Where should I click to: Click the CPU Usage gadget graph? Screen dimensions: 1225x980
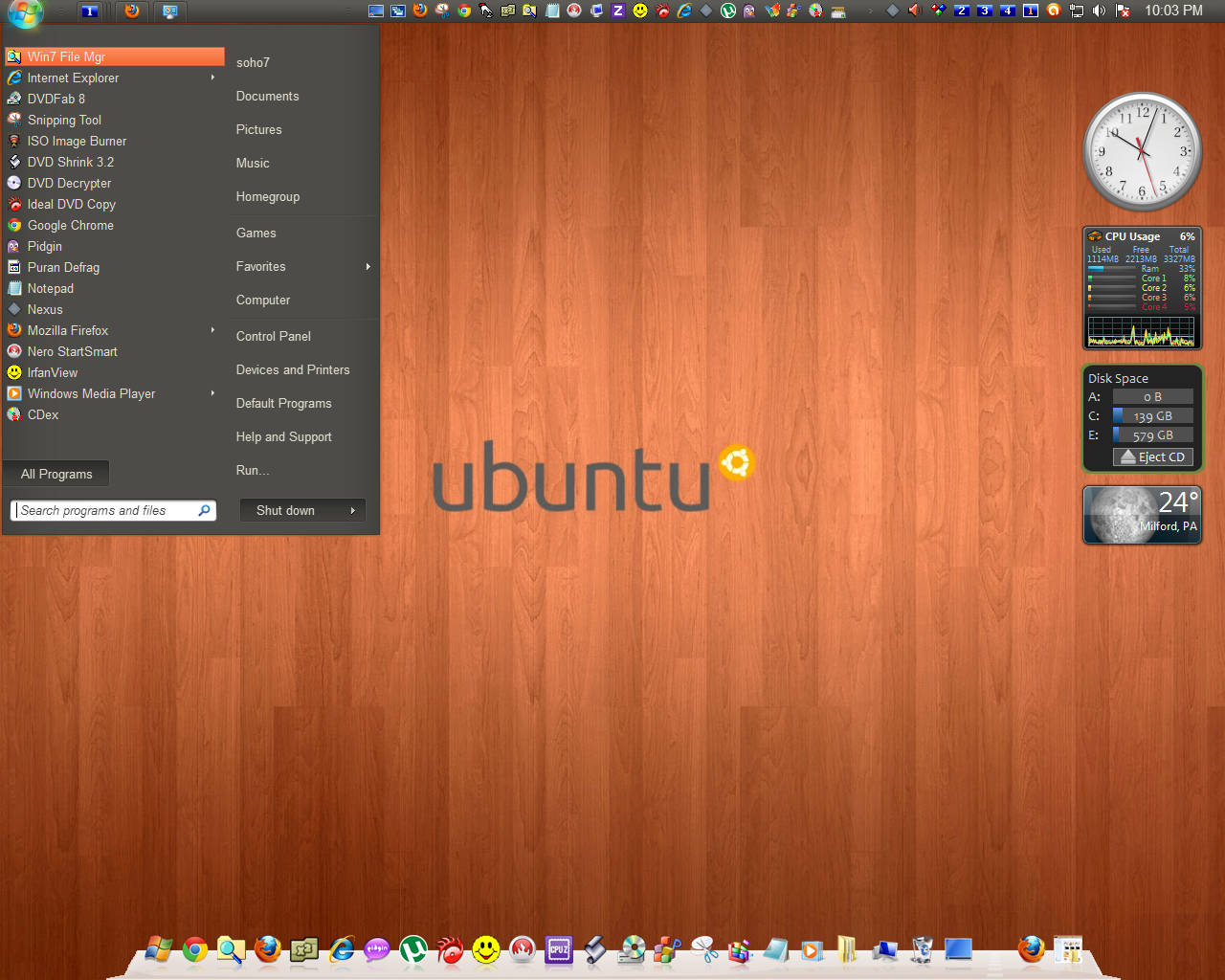pos(1142,331)
